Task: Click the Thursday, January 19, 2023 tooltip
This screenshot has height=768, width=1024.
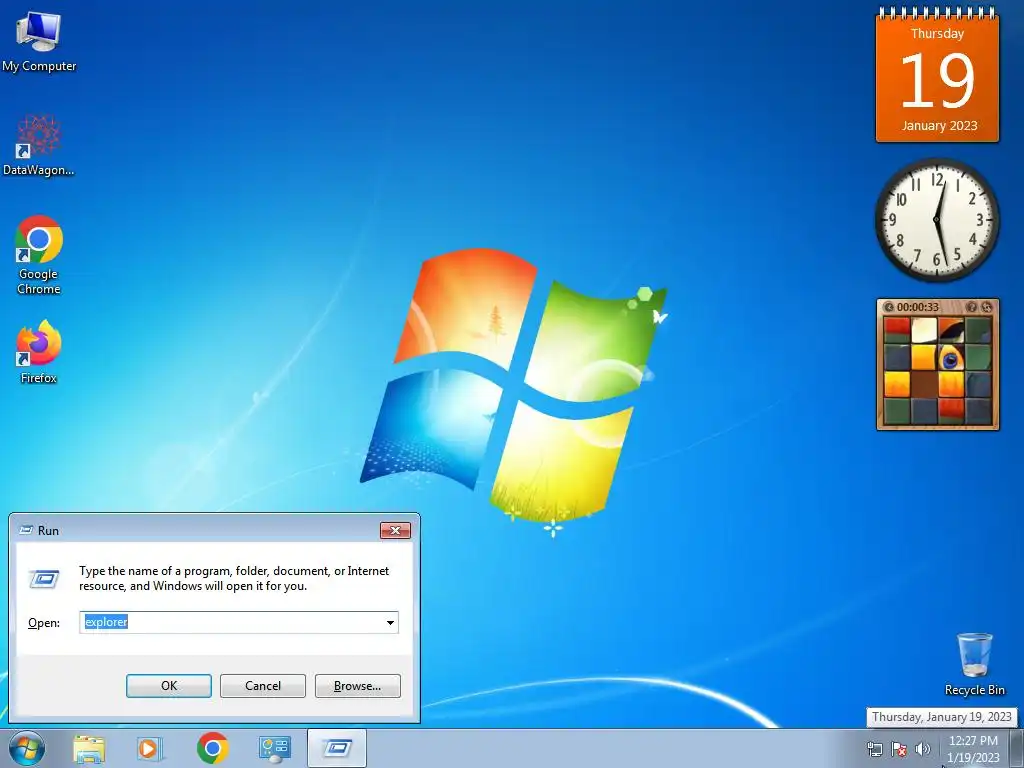Action: [942, 717]
